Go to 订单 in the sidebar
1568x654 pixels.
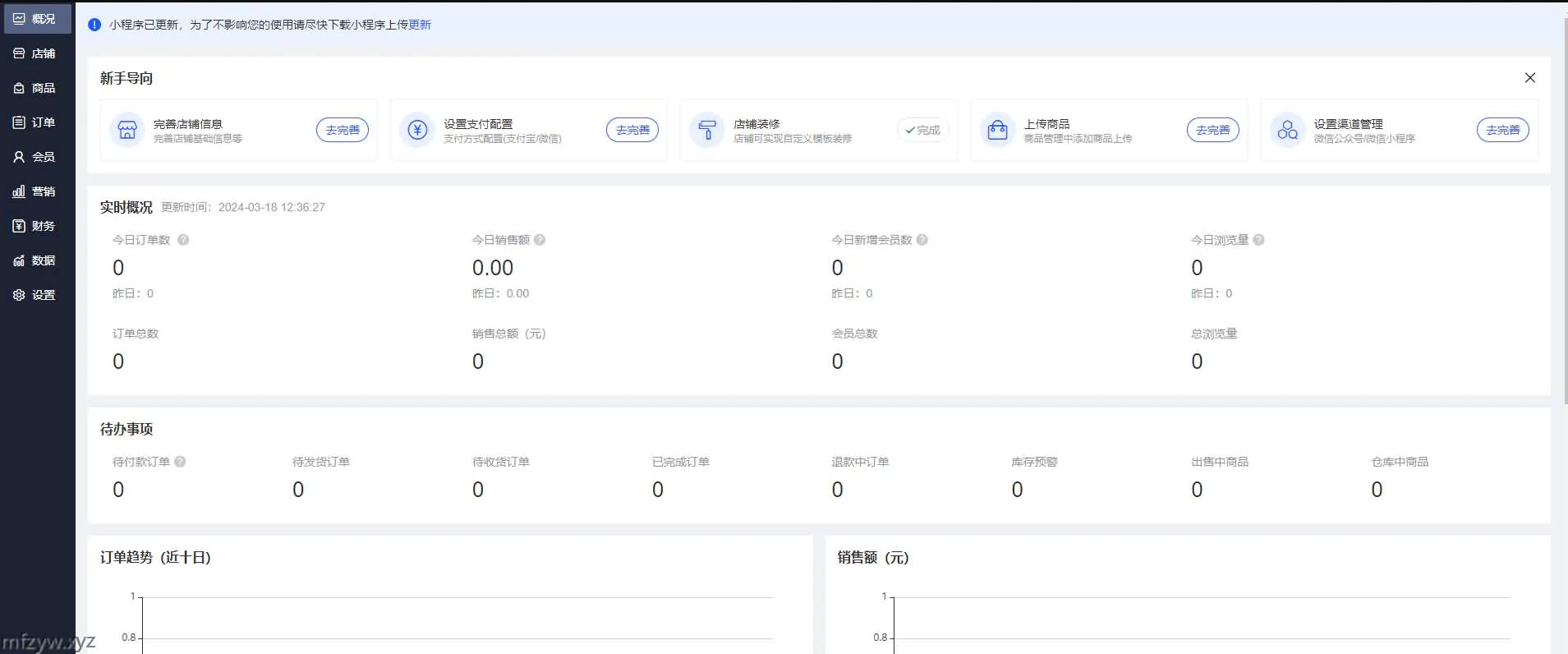click(x=34, y=122)
